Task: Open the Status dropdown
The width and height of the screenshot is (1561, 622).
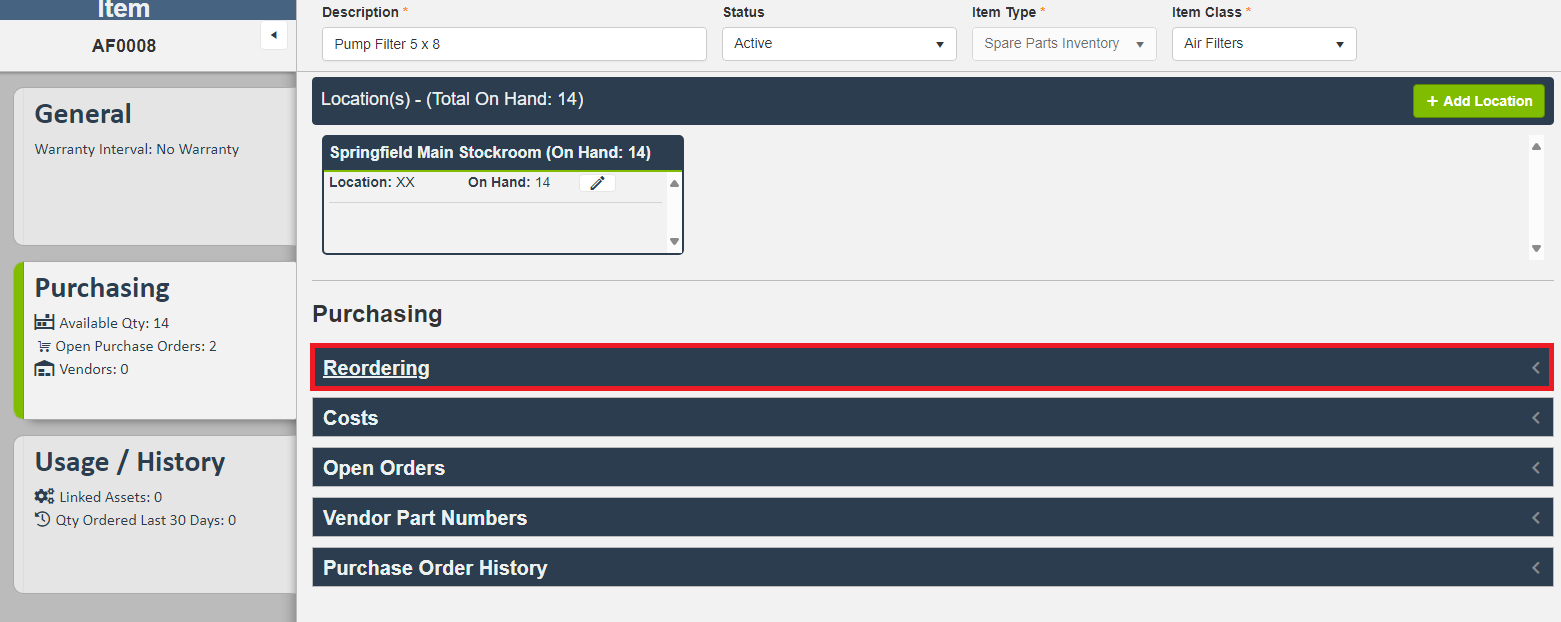Action: [838, 44]
